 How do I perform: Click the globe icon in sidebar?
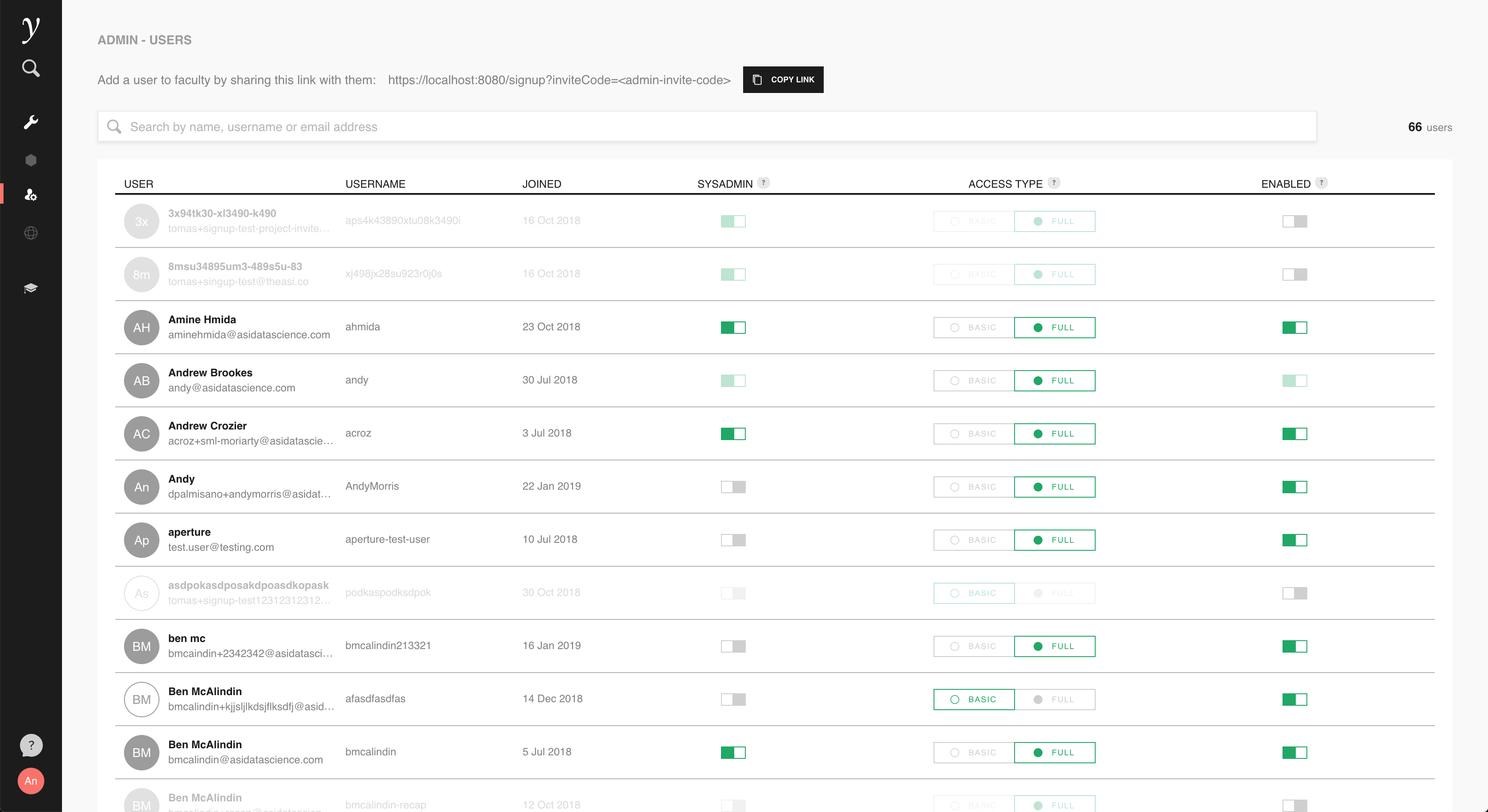[31, 233]
